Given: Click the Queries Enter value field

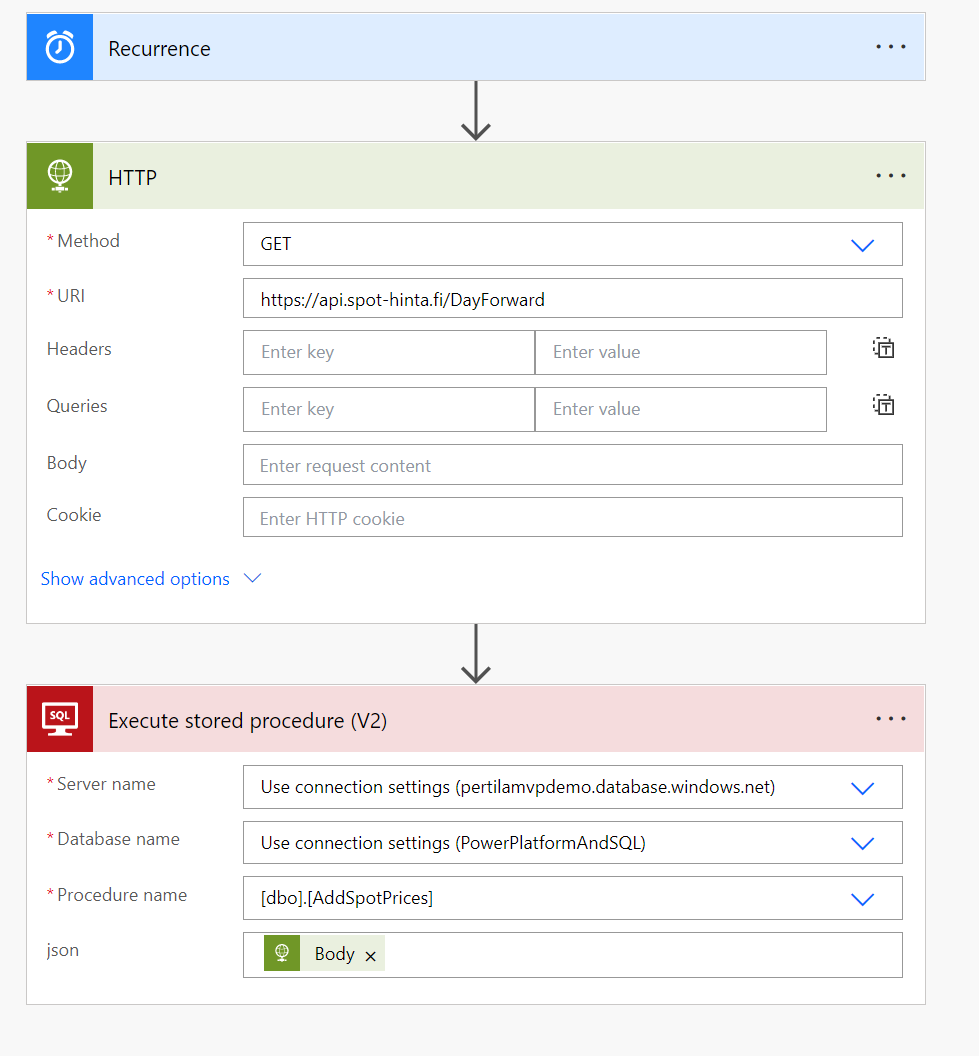Looking at the screenshot, I should click(680, 409).
